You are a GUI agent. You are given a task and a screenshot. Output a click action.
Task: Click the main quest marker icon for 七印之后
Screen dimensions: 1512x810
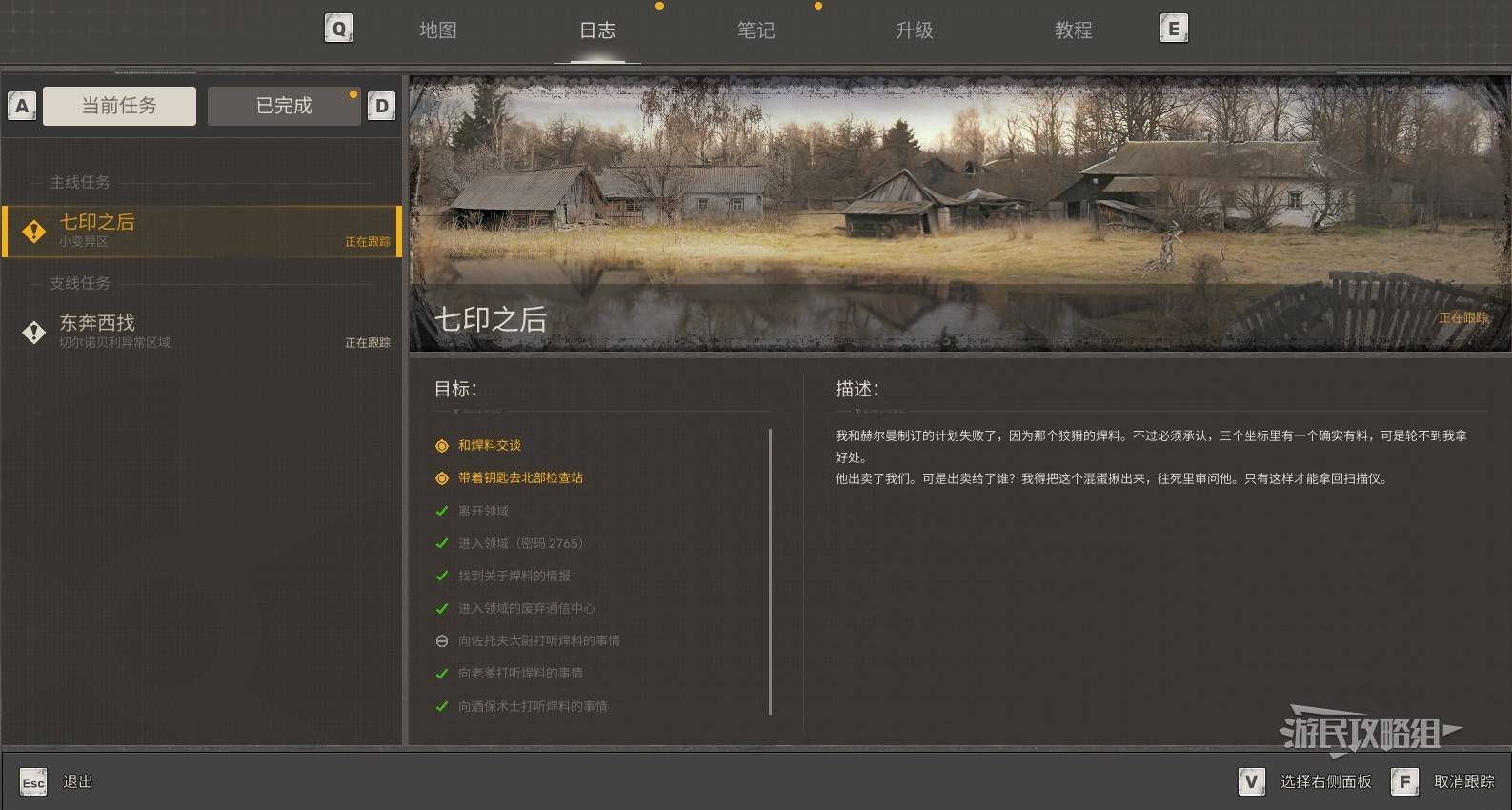coord(34,231)
